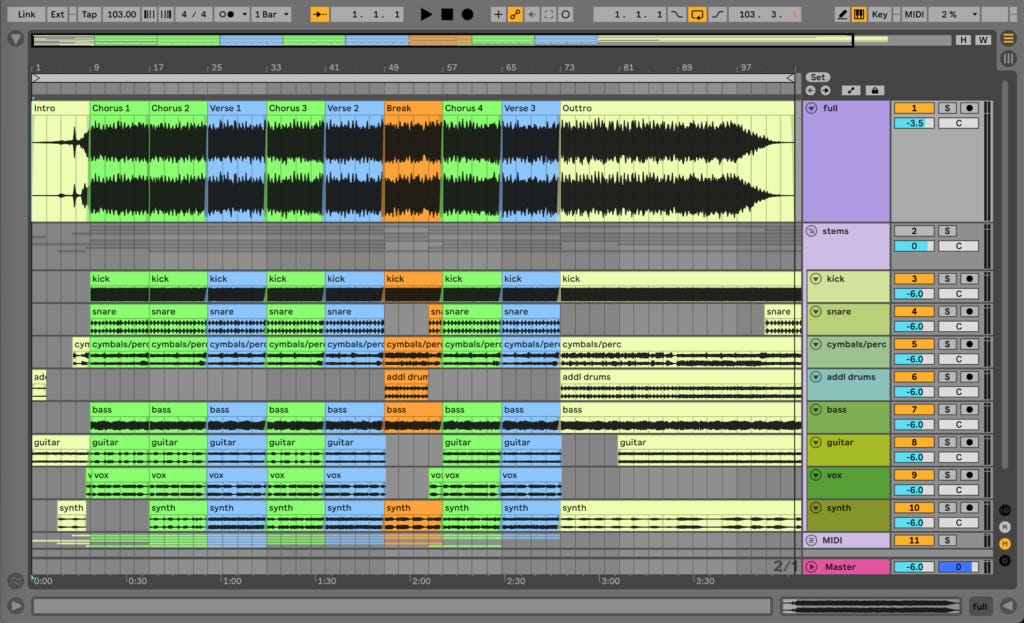Arm the snare track for recording
This screenshot has height=623, width=1024.
pos(970,312)
